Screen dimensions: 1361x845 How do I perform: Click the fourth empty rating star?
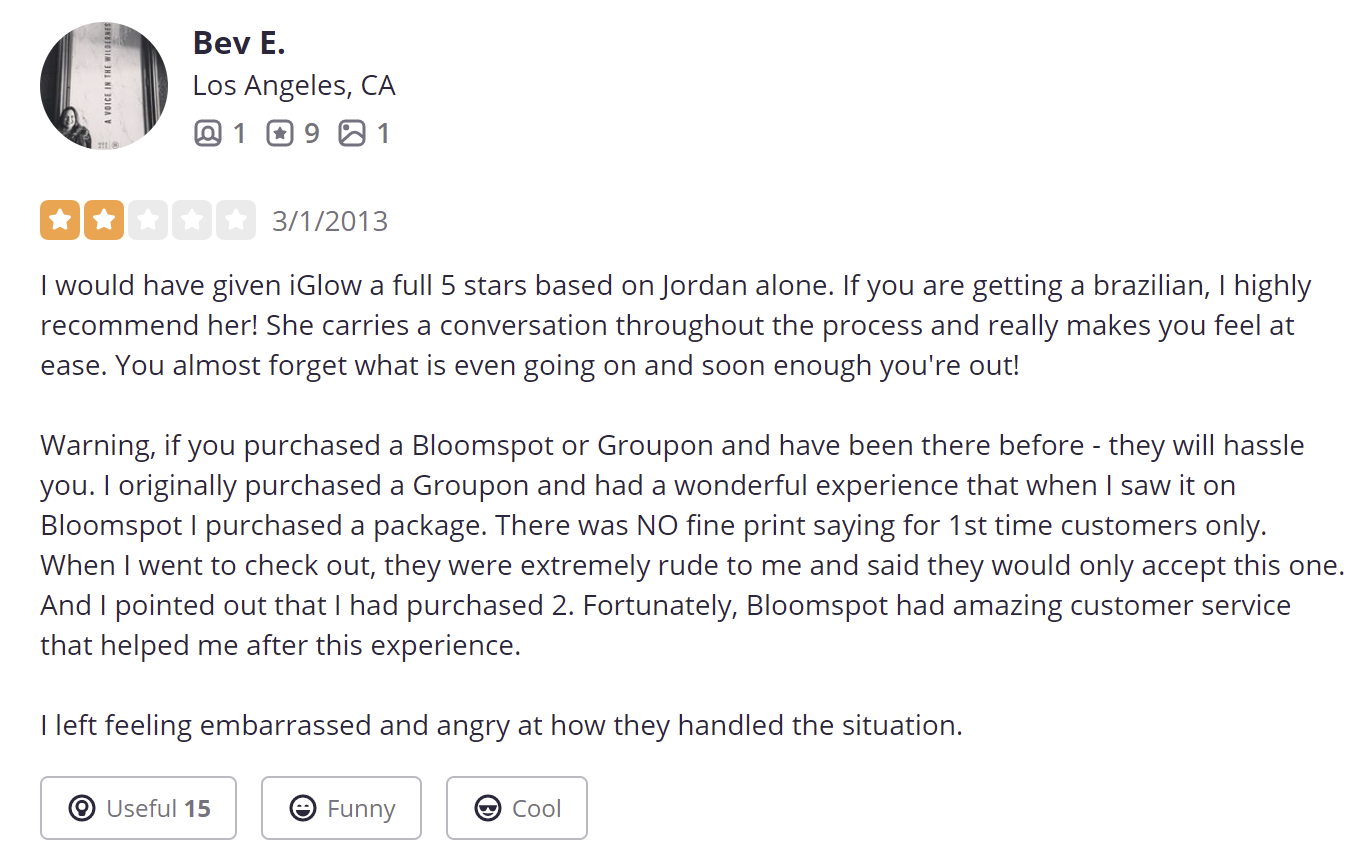pyautogui.click(x=192, y=220)
